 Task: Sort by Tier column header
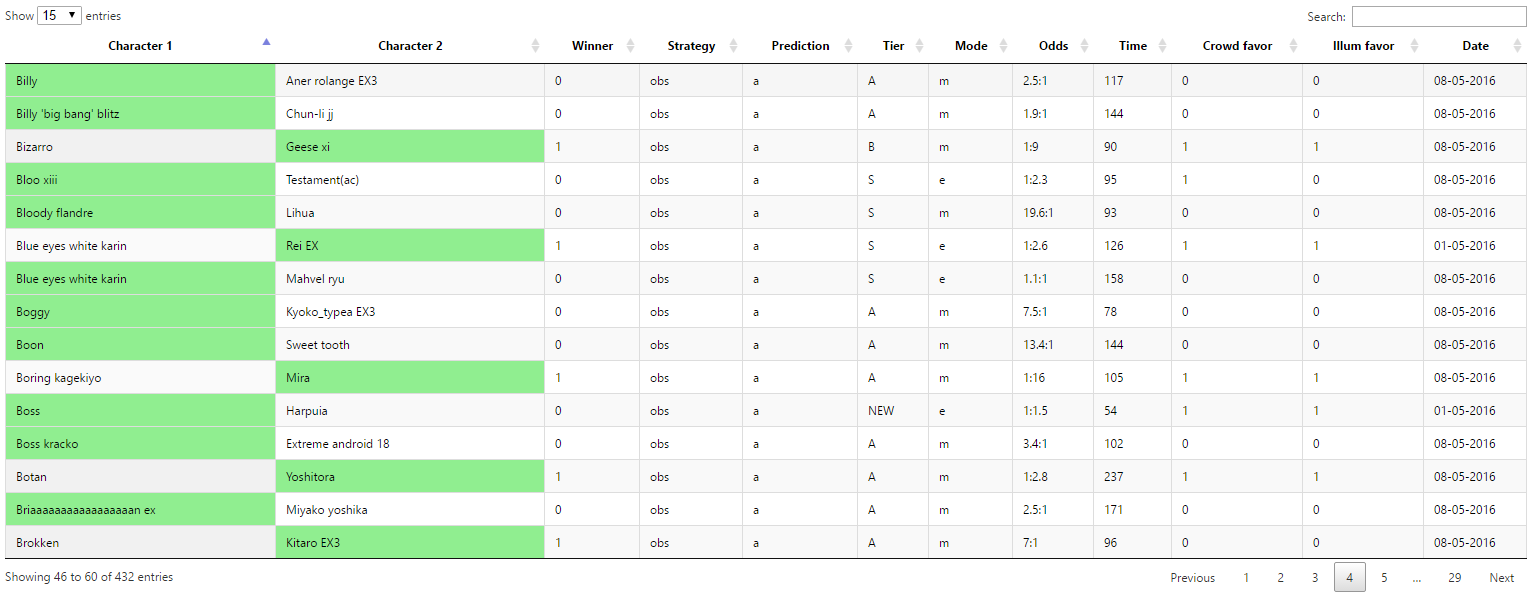893,46
